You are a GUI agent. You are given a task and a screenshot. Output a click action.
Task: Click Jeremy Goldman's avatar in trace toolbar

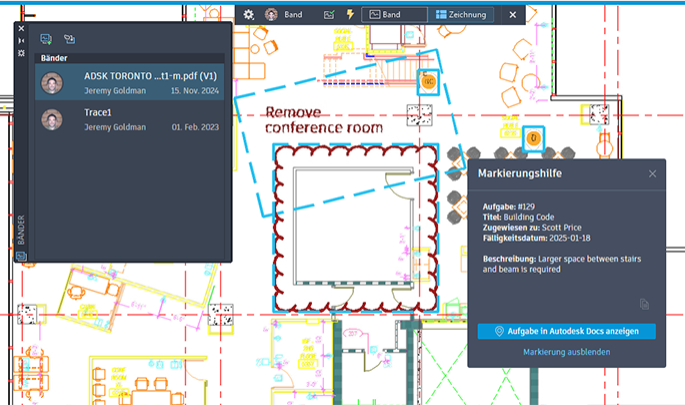click(x=271, y=15)
